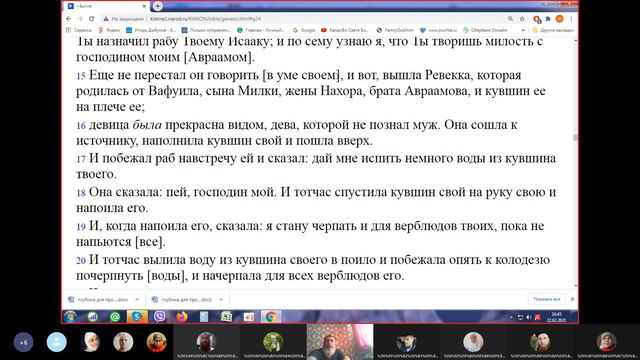Open the 'Письмо отправлен' bookmark
Viewport: 640px width, 360px height.
(x=206, y=30)
